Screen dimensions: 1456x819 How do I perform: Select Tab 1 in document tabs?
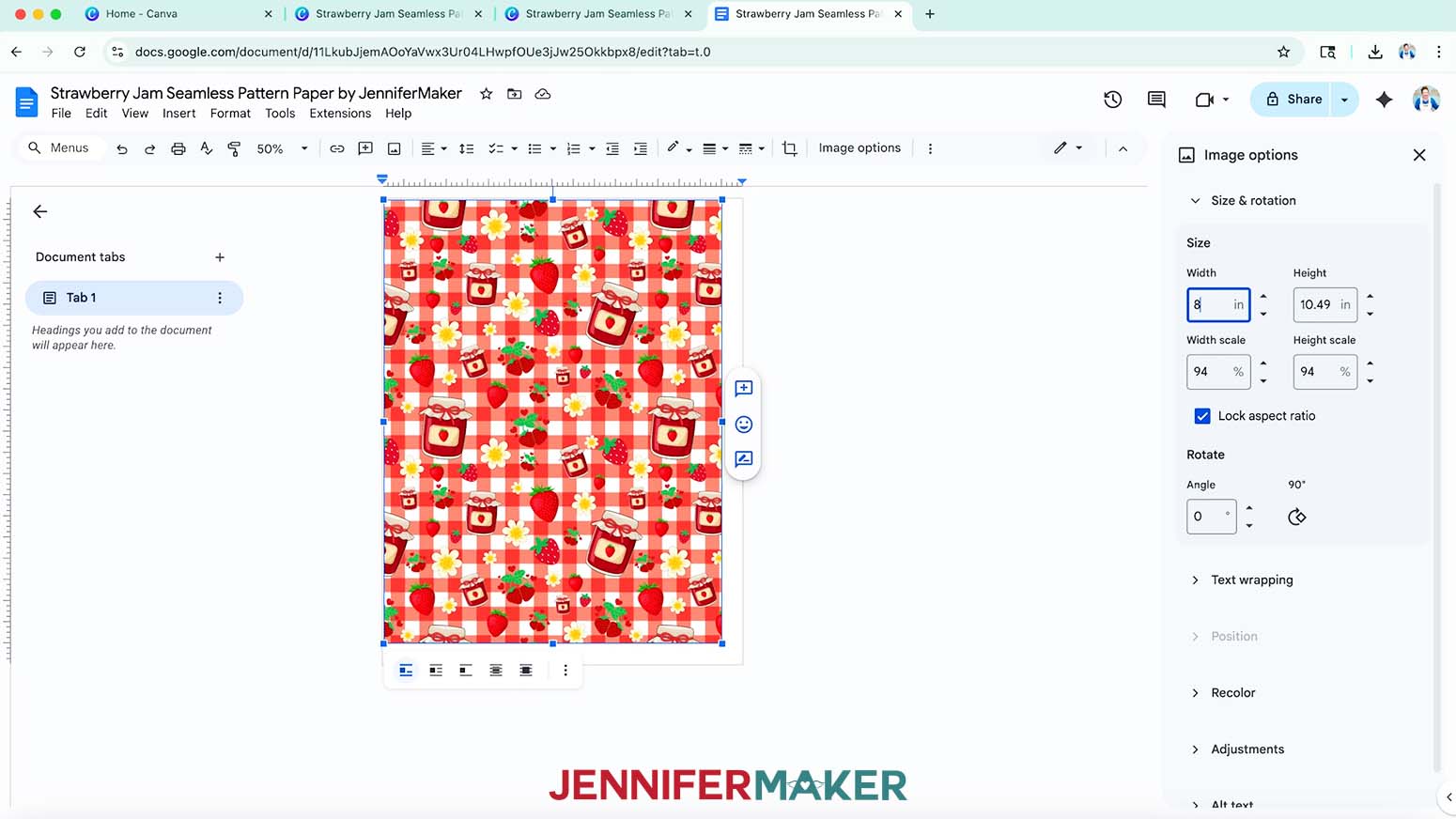click(133, 298)
